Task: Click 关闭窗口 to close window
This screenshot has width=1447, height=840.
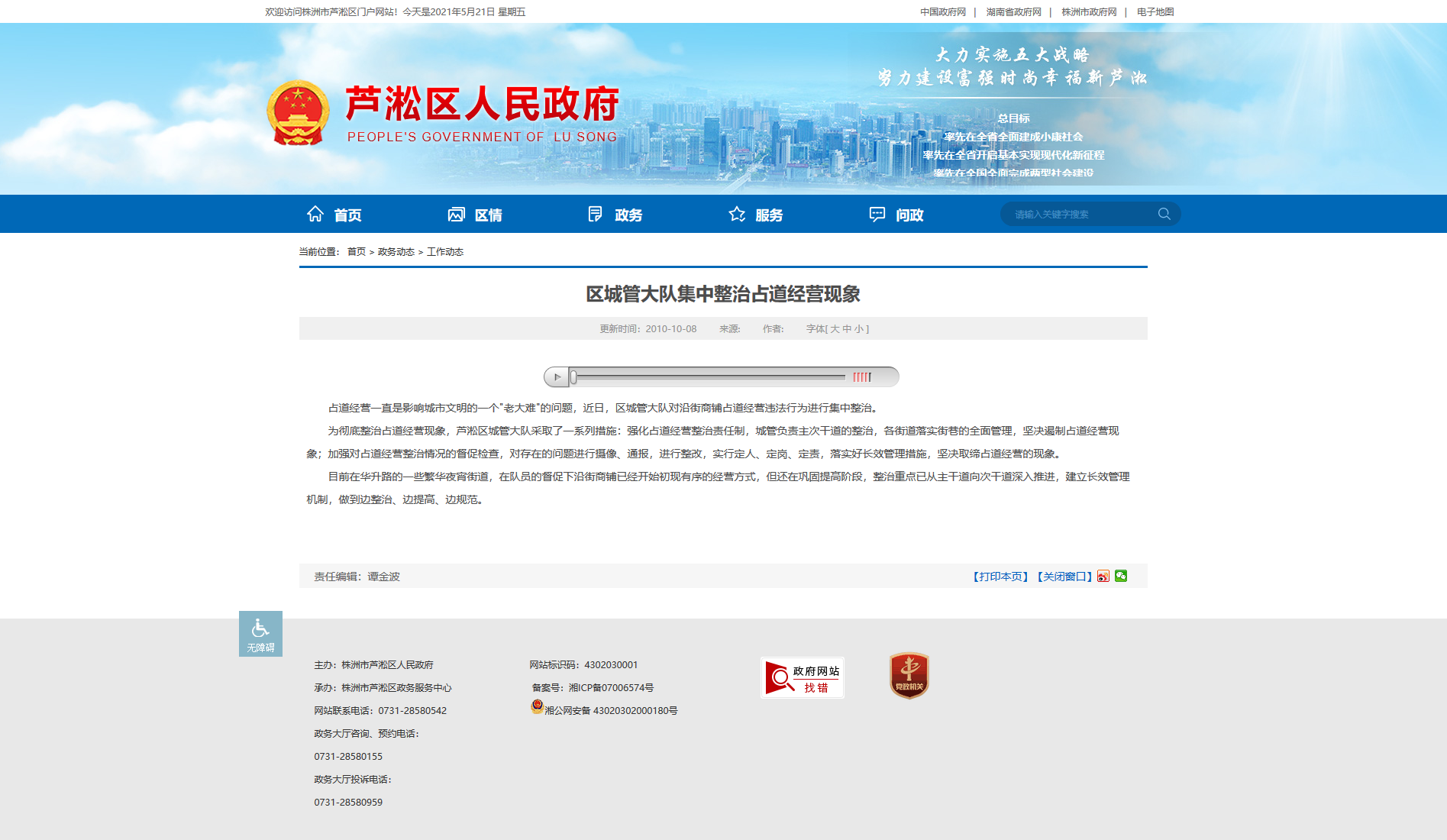Action: click(x=1064, y=577)
